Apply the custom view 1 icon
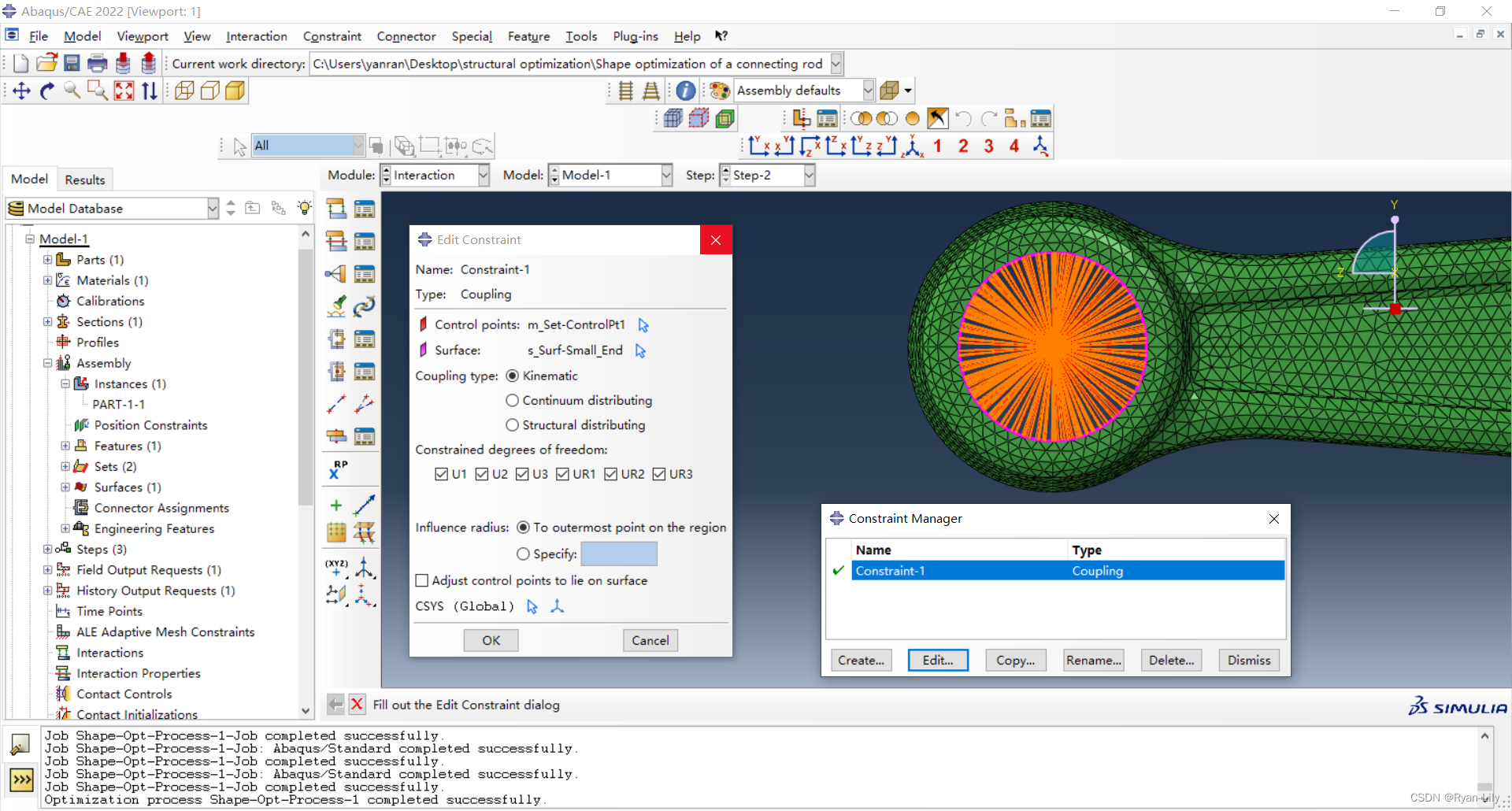Screen dimensions: 1512x811 (x=937, y=146)
